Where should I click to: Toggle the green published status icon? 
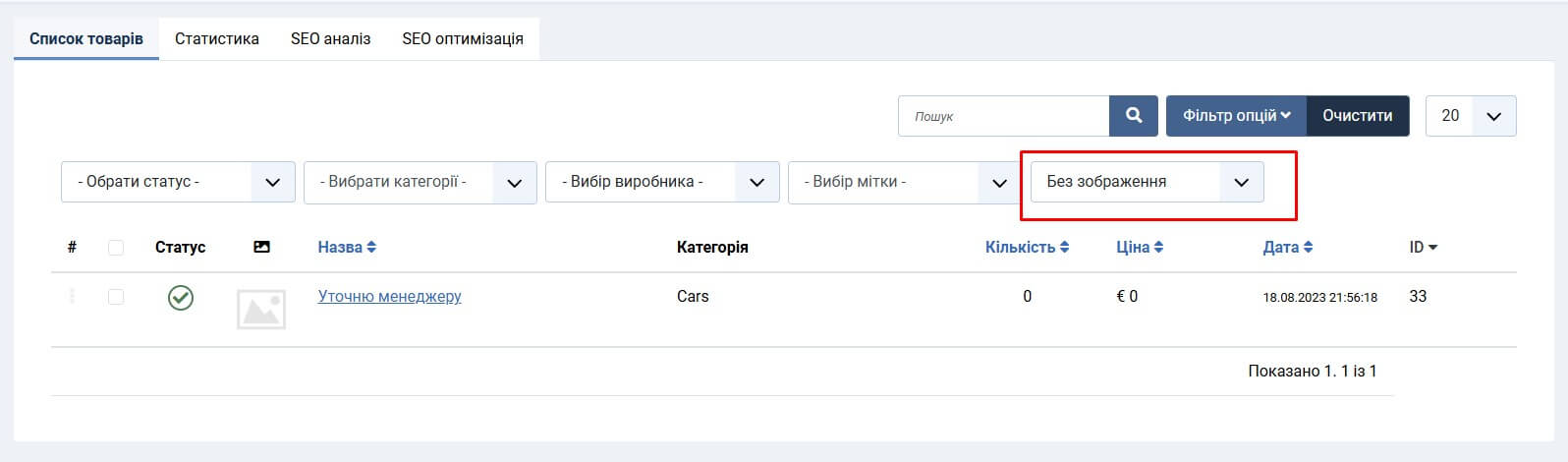click(x=180, y=297)
